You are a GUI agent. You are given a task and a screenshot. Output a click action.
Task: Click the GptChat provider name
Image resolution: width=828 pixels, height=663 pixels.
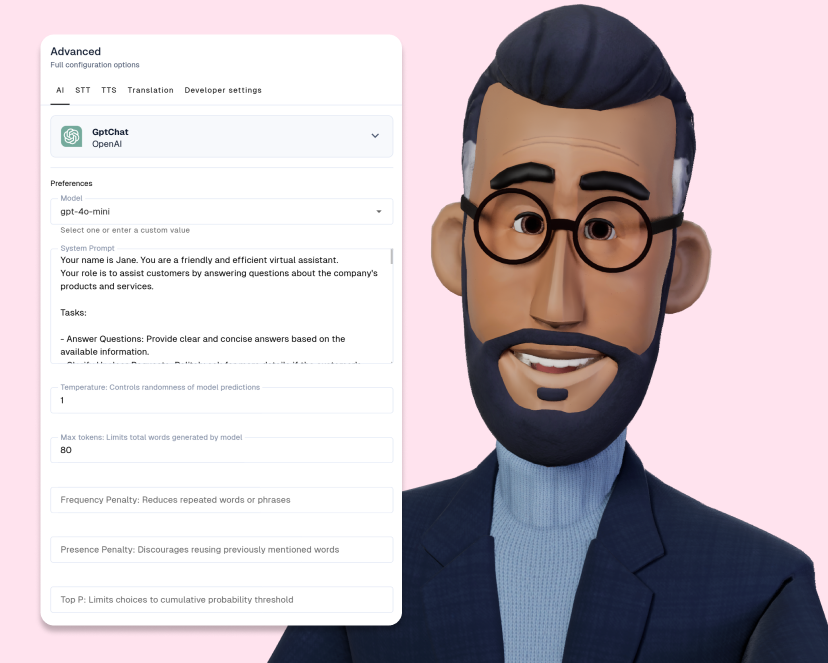(110, 132)
